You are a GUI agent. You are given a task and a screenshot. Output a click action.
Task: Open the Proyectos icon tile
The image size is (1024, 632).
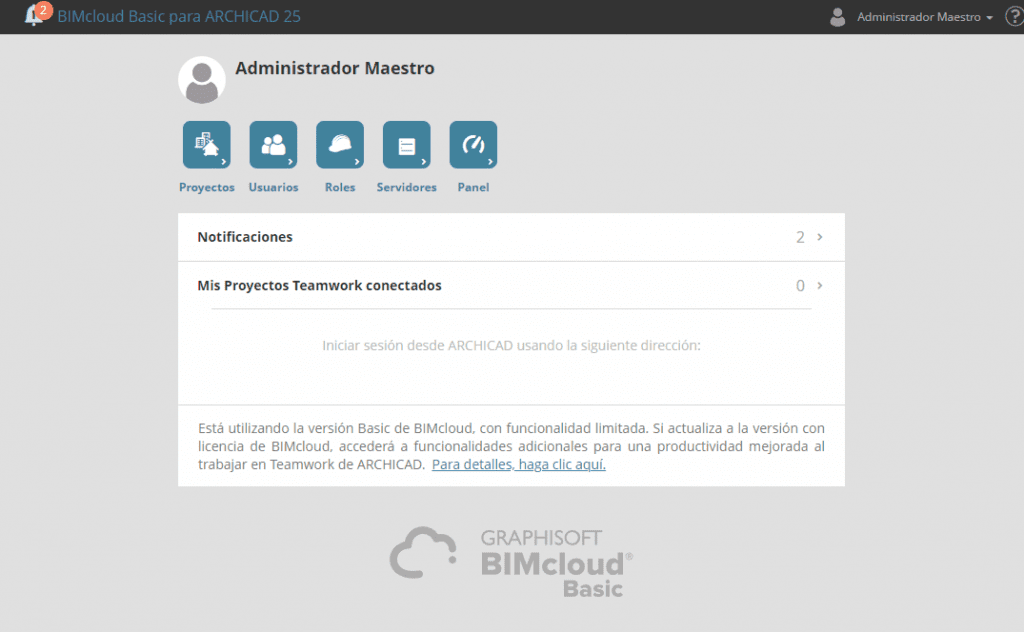tap(206, 145)
